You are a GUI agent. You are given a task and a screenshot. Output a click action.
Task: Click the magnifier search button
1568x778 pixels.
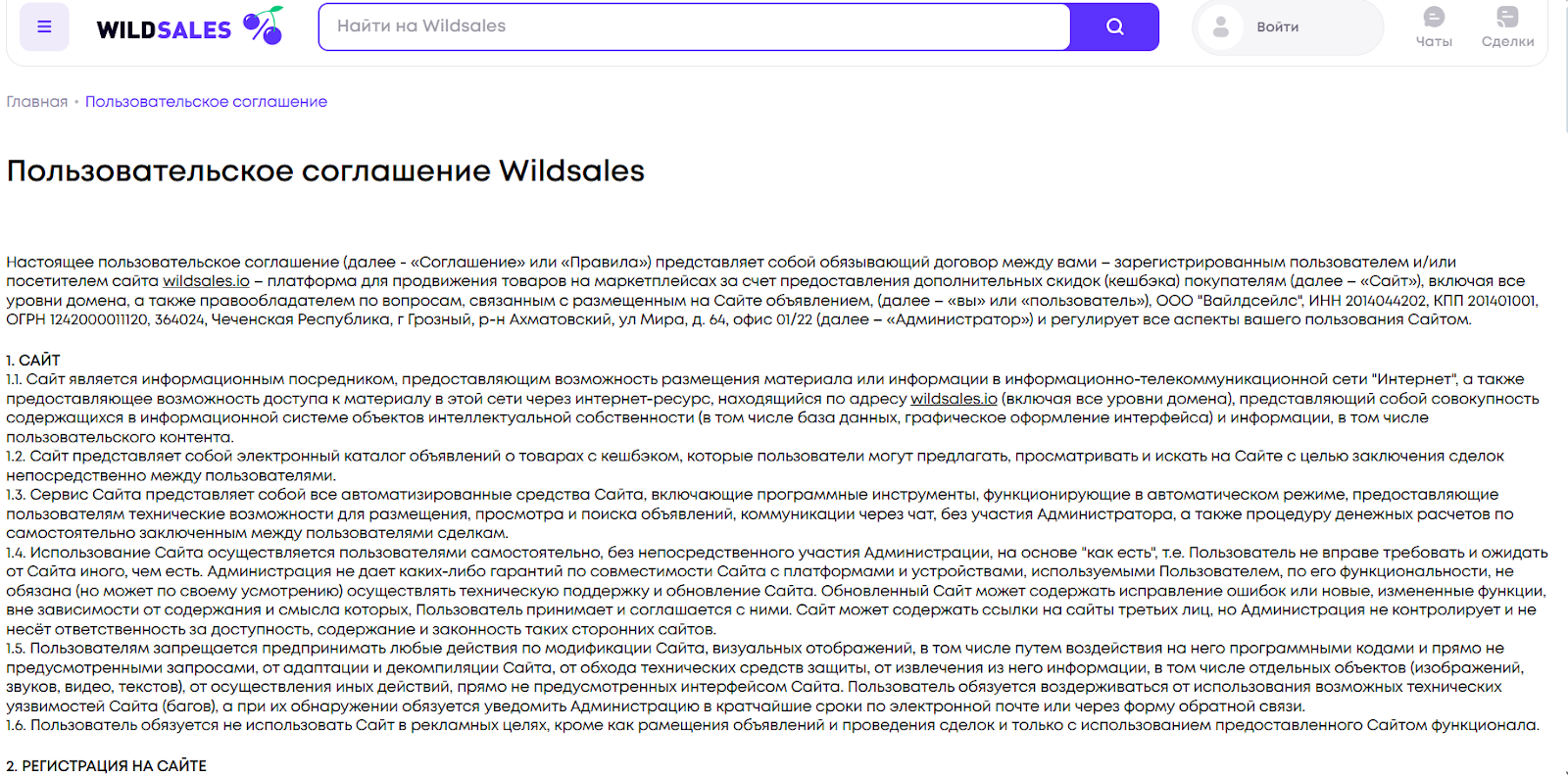(x=1114, y=26)
